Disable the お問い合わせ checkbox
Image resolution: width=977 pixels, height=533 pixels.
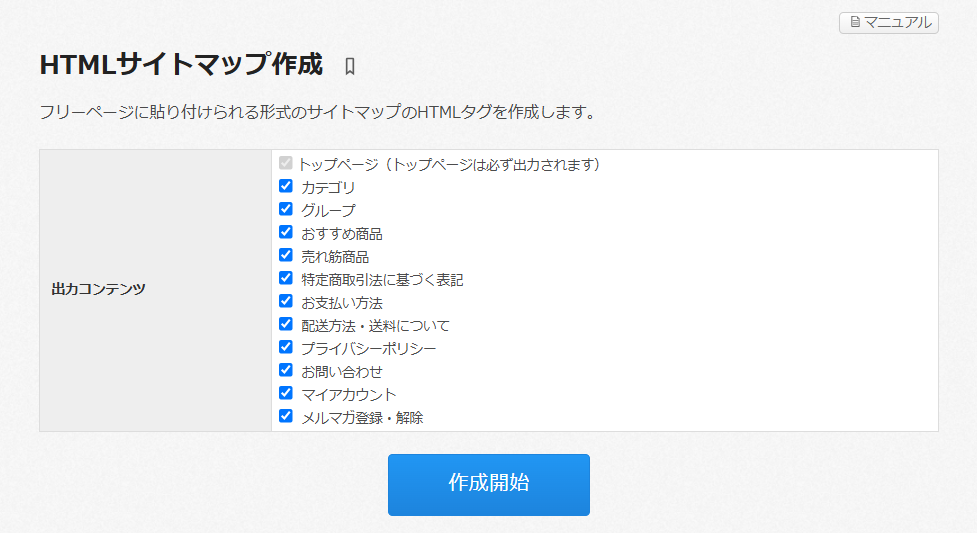286,370
